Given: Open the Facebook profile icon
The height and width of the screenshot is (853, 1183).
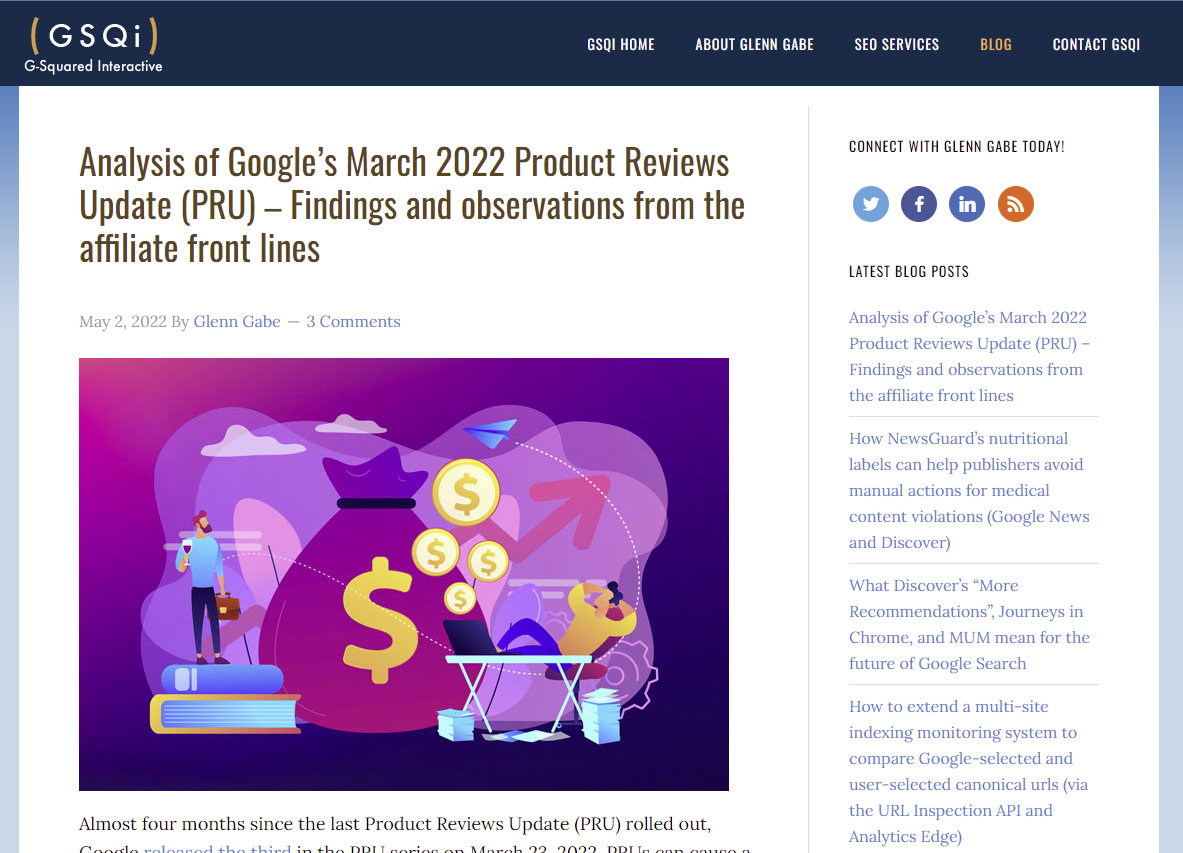Looking at the screenshot, I should point(919,204).
